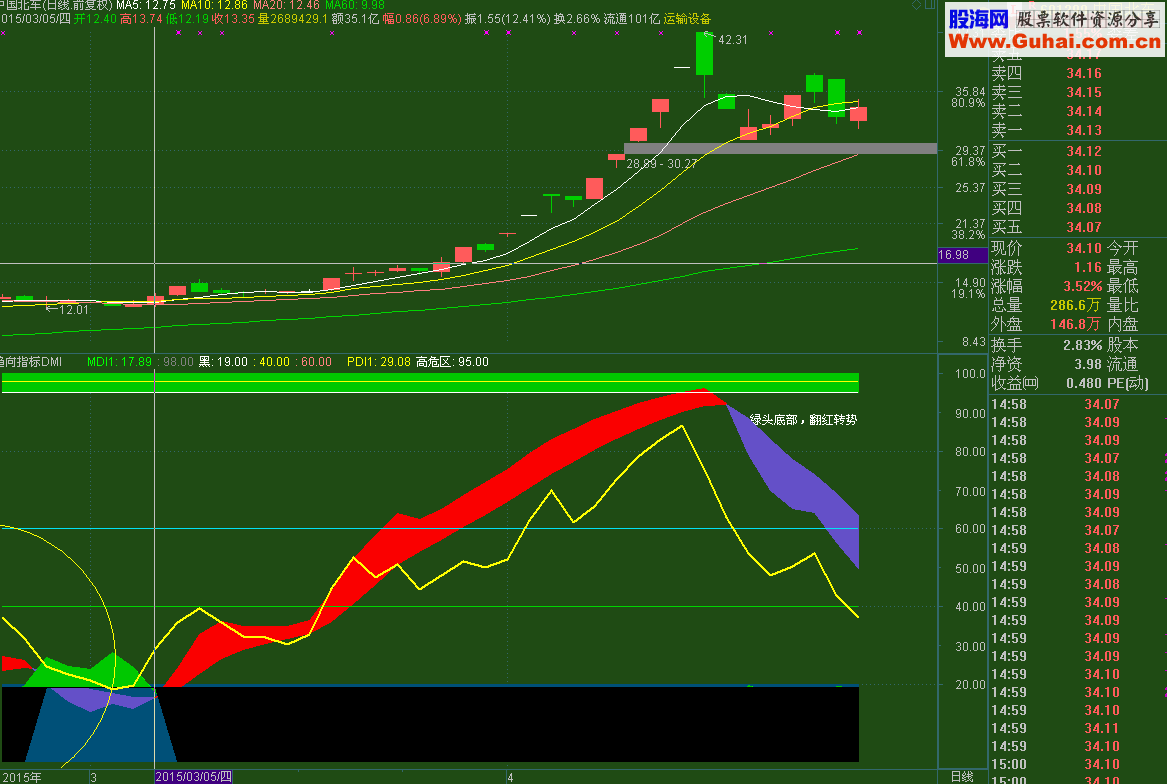Click the 量2689429.1 volume value in header
1167x784 pixels.
(x=292, y=19)
